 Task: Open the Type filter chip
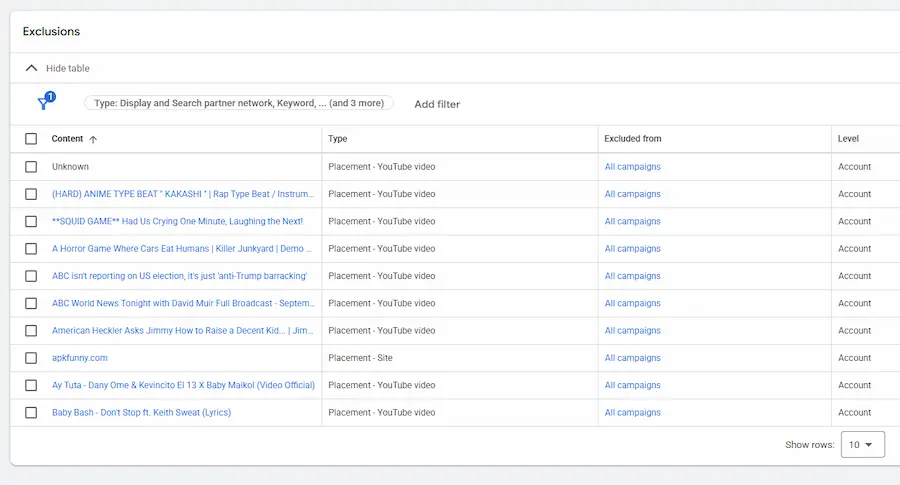coord(239,103)
